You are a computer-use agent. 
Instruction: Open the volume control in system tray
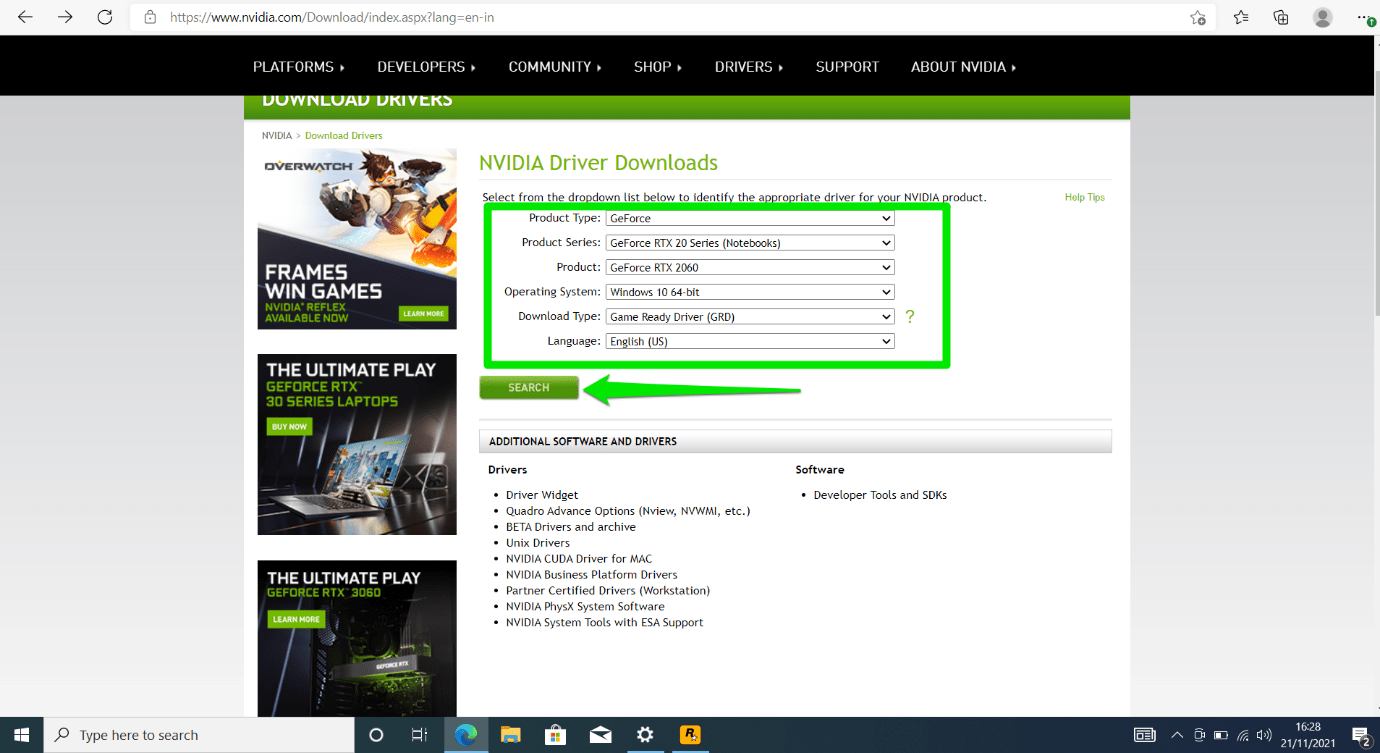pos(1264,734)
